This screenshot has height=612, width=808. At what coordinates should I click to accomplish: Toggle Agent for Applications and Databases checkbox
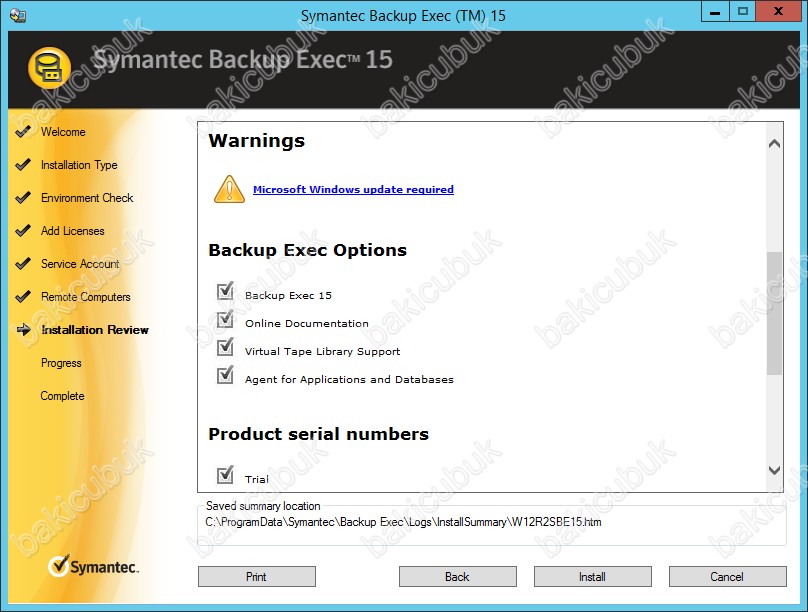click(x=225, y=375)
